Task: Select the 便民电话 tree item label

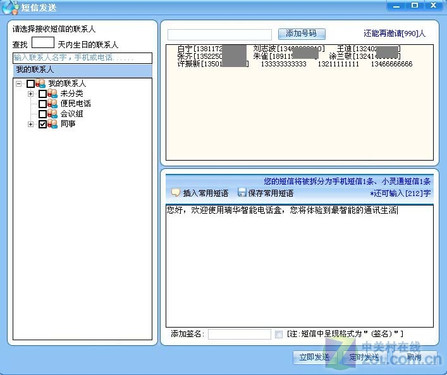Action: pos(76,104)
